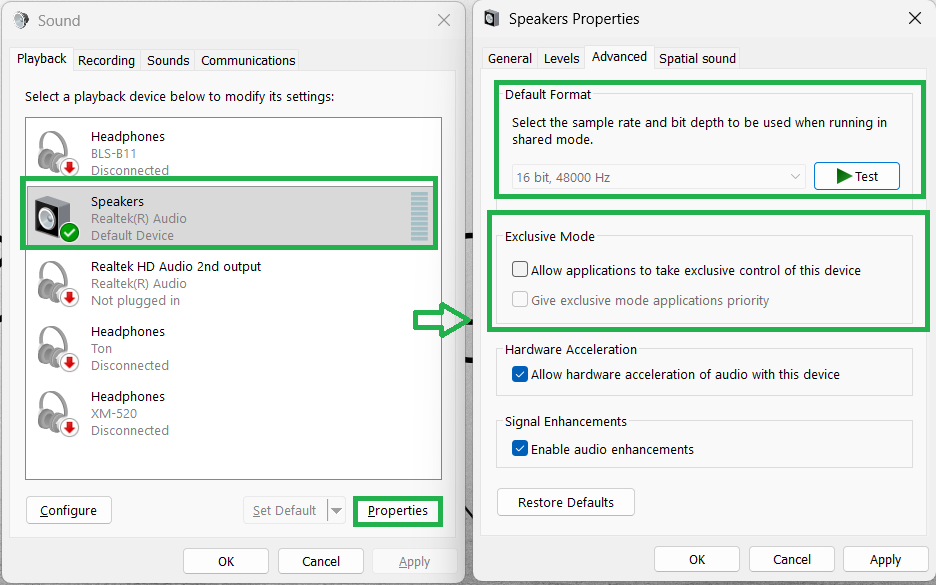This screenshot has height=585, width=936.
Task: Select the Advanced tab
Action: click(619, 57)
